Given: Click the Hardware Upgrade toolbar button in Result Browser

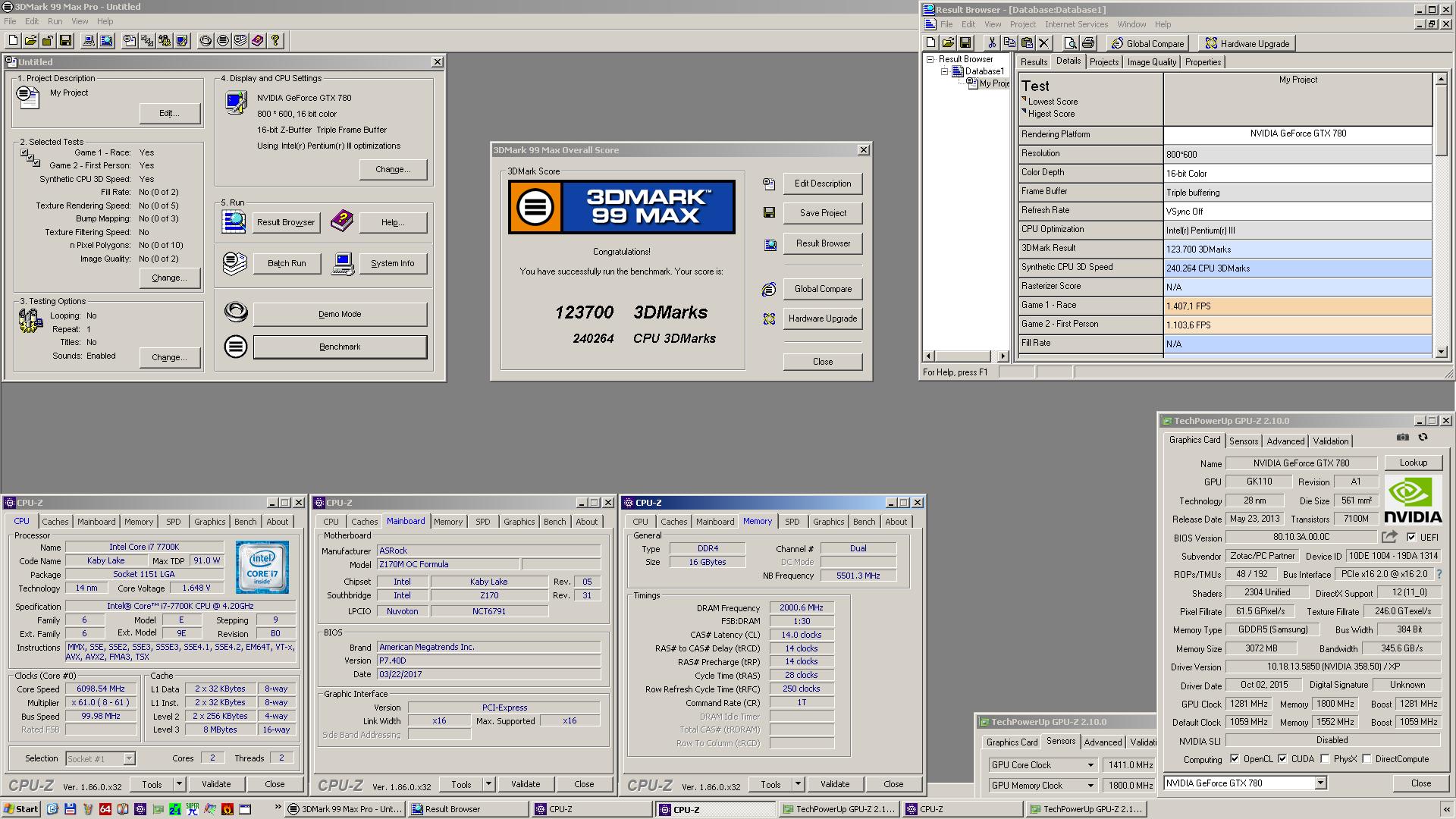Looking at the screenshot, I should click(1247, 43).
